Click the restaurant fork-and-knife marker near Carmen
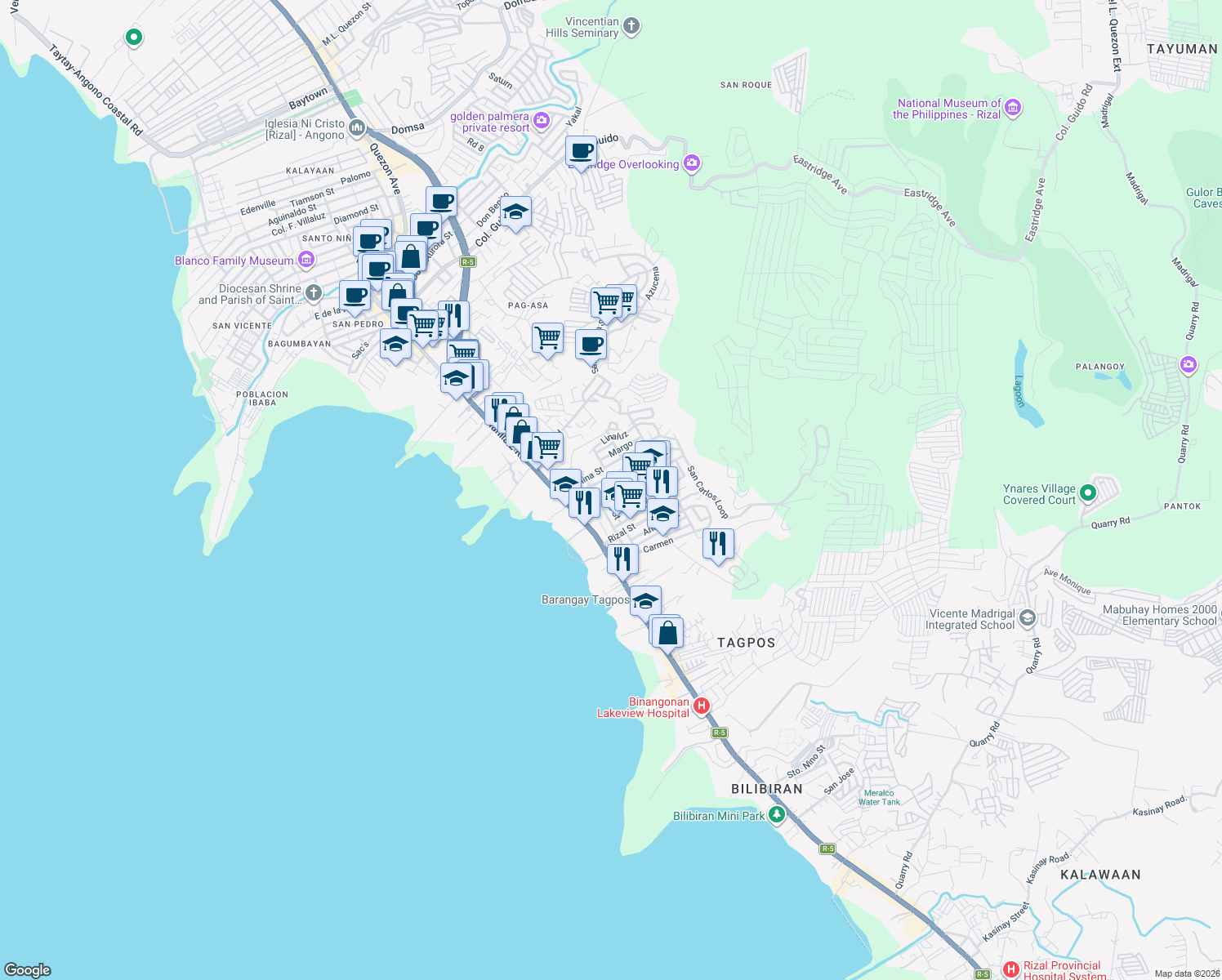Image resolution: width=1222 pixels, height=980 pixels. [x=717, y=543]
